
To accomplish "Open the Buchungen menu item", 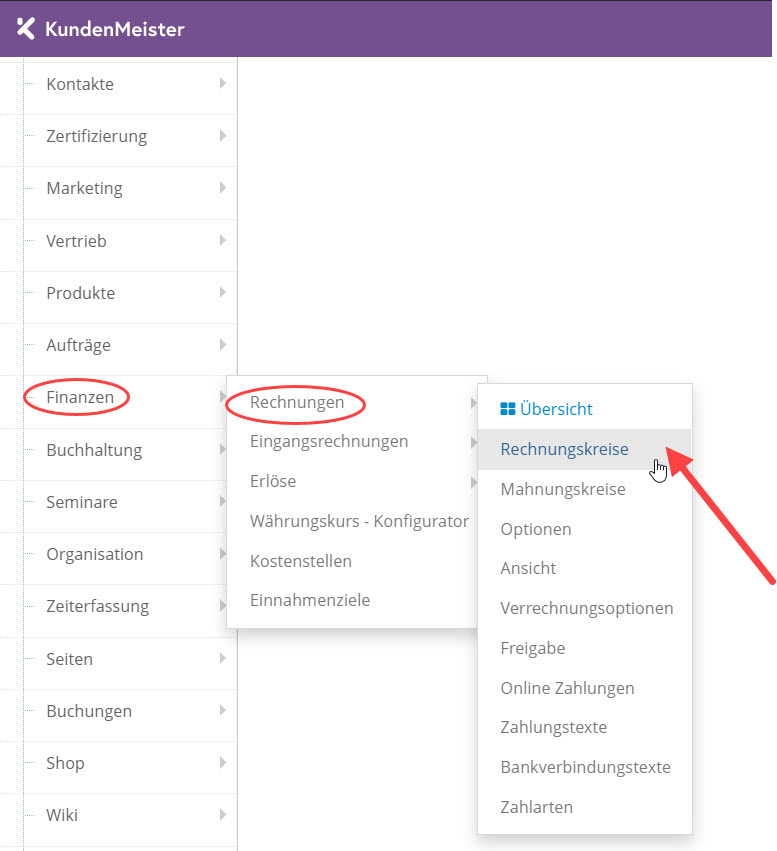I will [x=89, y=711].
